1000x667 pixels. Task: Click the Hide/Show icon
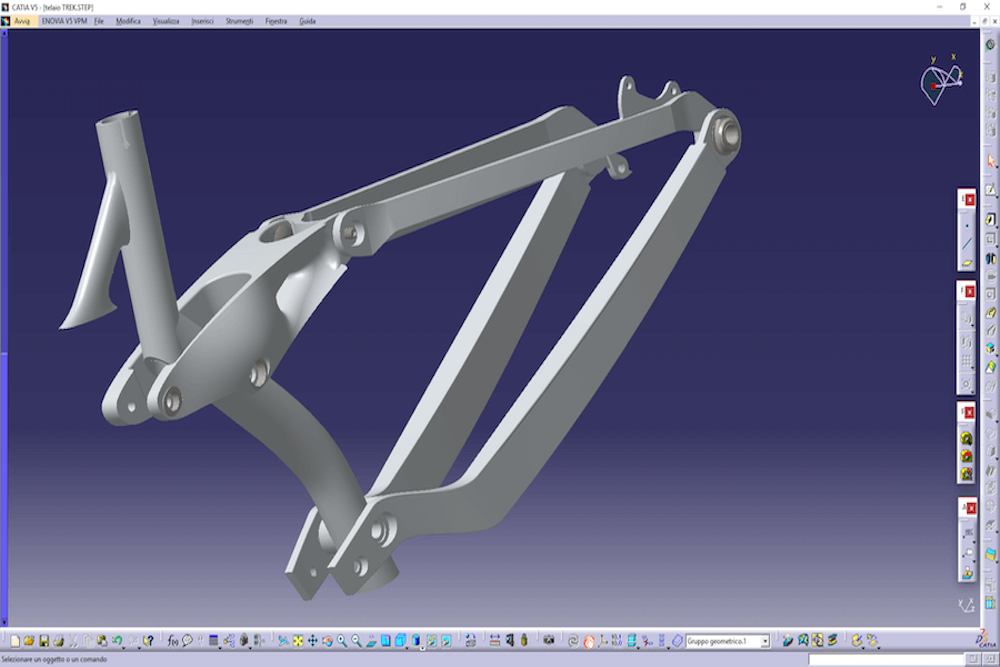pyautogui.click(x=432, y=641)
